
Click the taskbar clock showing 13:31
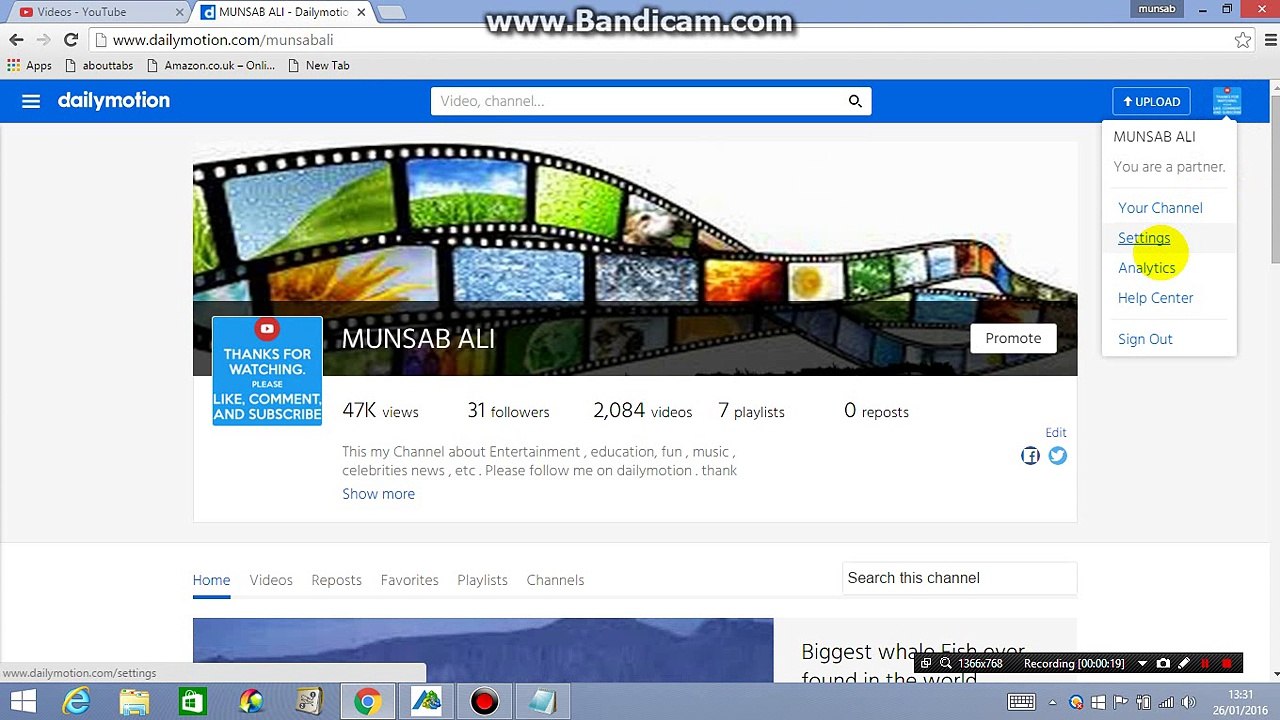pyautogui.click(x=1240, y=702)
